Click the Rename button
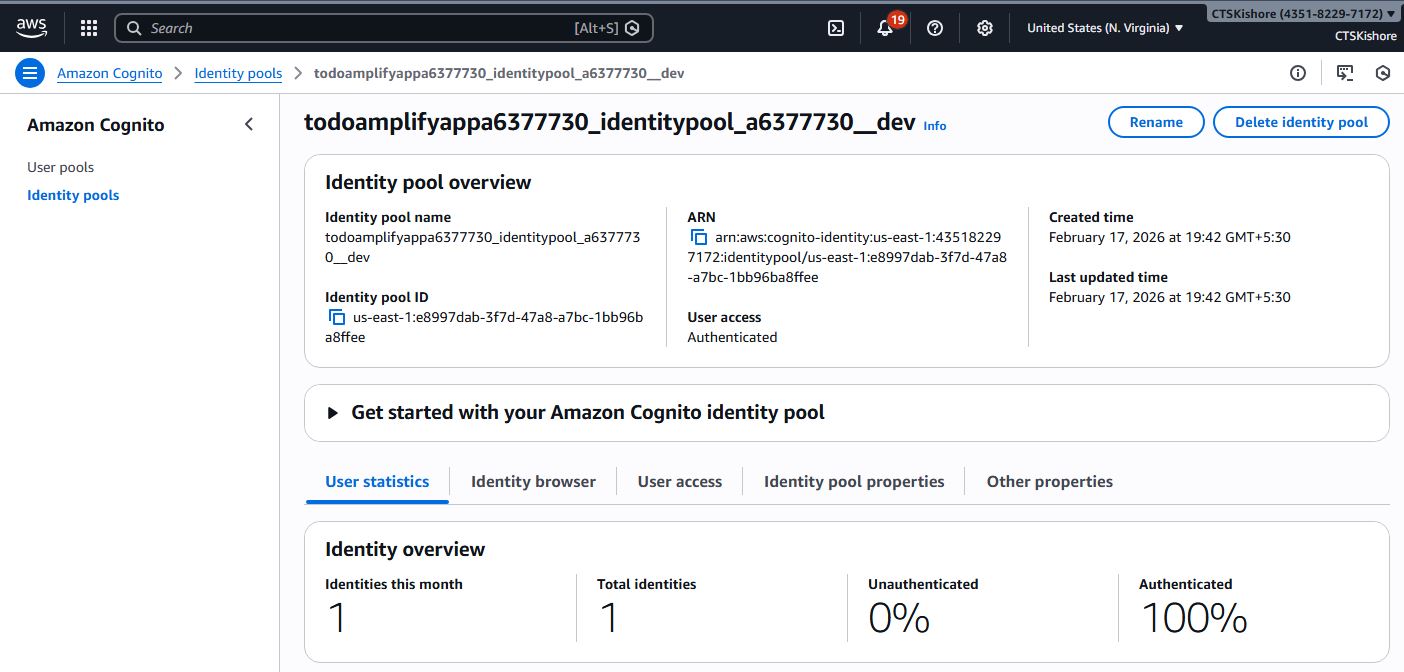The height and width of the screenshot is (672, 1404). point(1156,122)
